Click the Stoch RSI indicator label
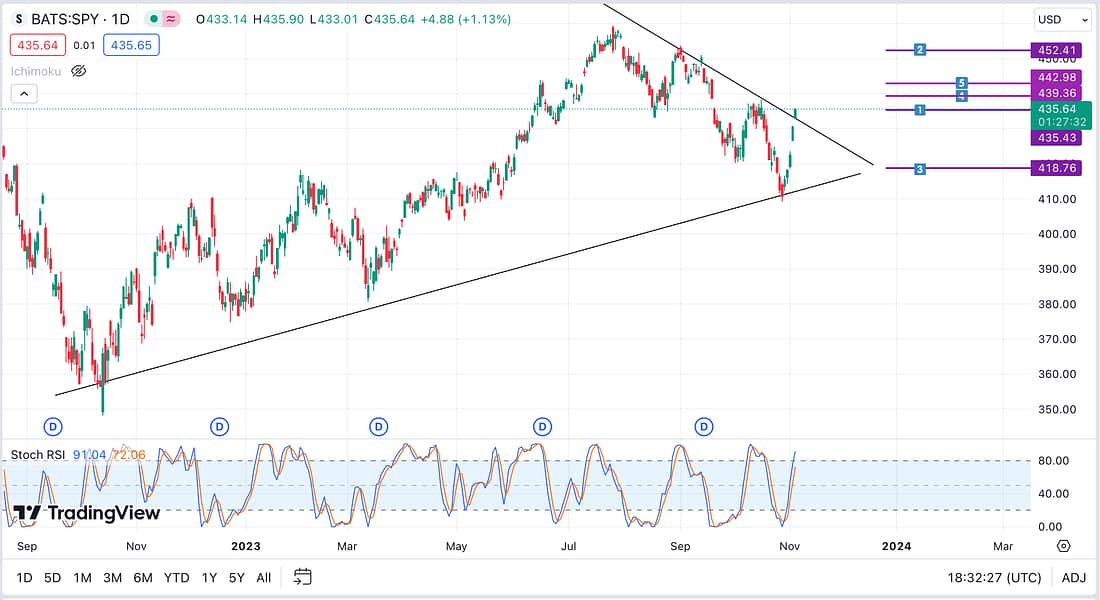The image size is (1100, 600). pyautogui.click(x=41, y=455)
